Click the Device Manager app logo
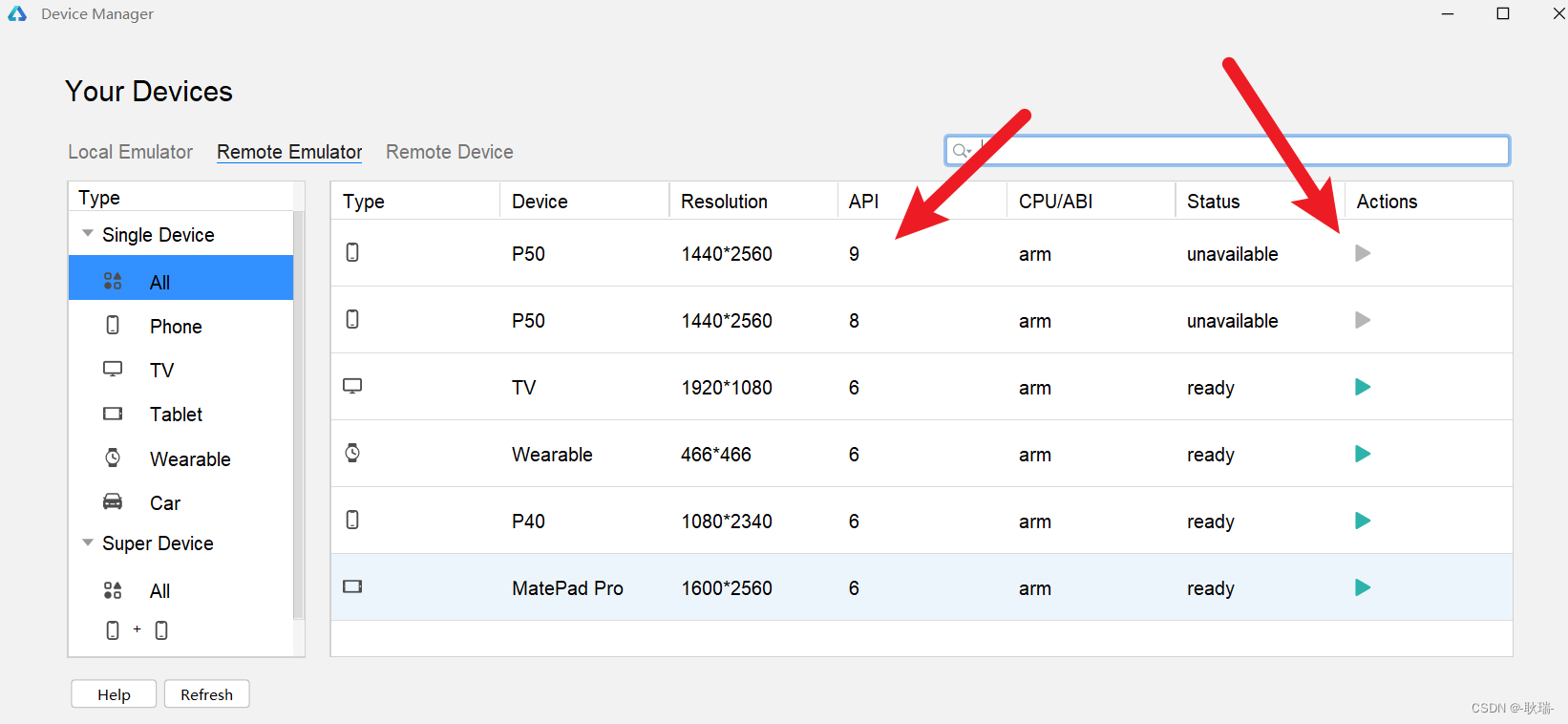The width and height of the screenshot is (1568, 724). (x=17, y=13)
